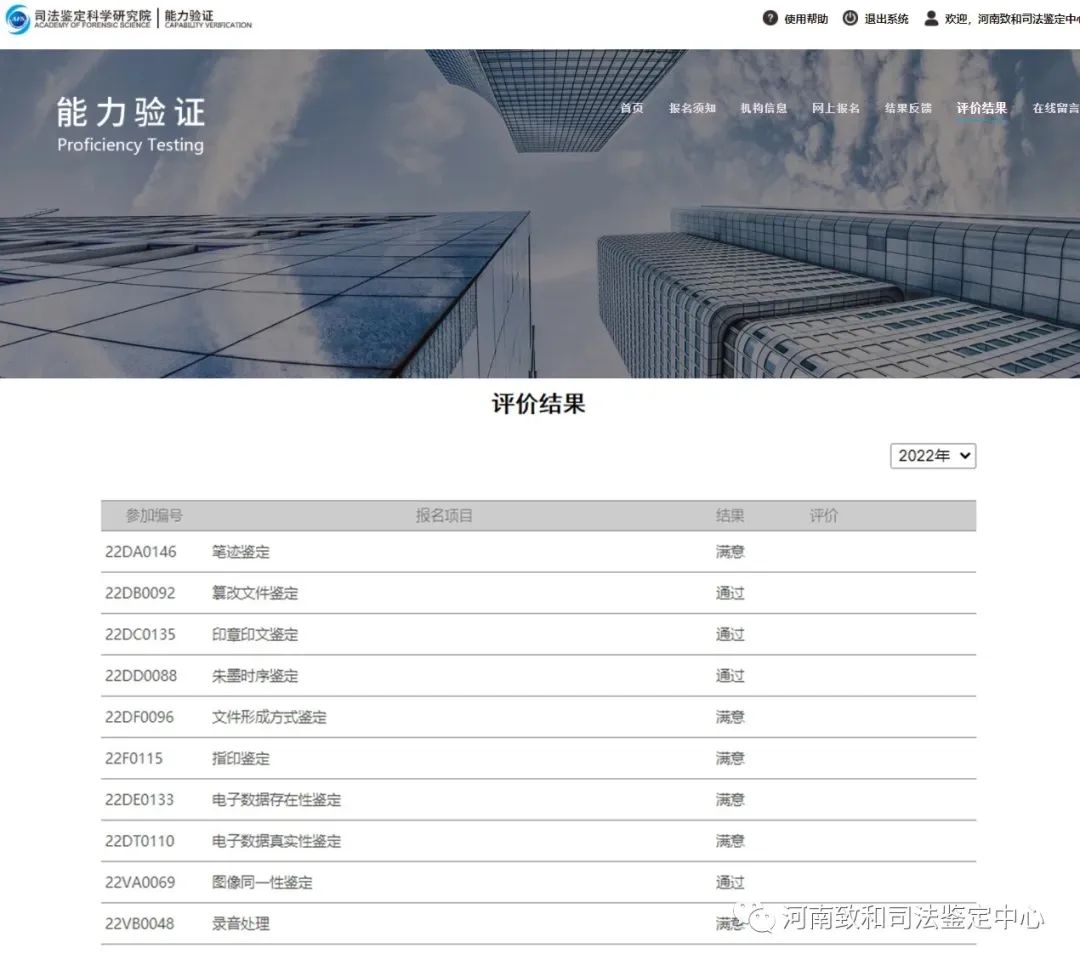Click the user profile icon
The height and width of the screenshot is (965, 1080).
[931, 18]
